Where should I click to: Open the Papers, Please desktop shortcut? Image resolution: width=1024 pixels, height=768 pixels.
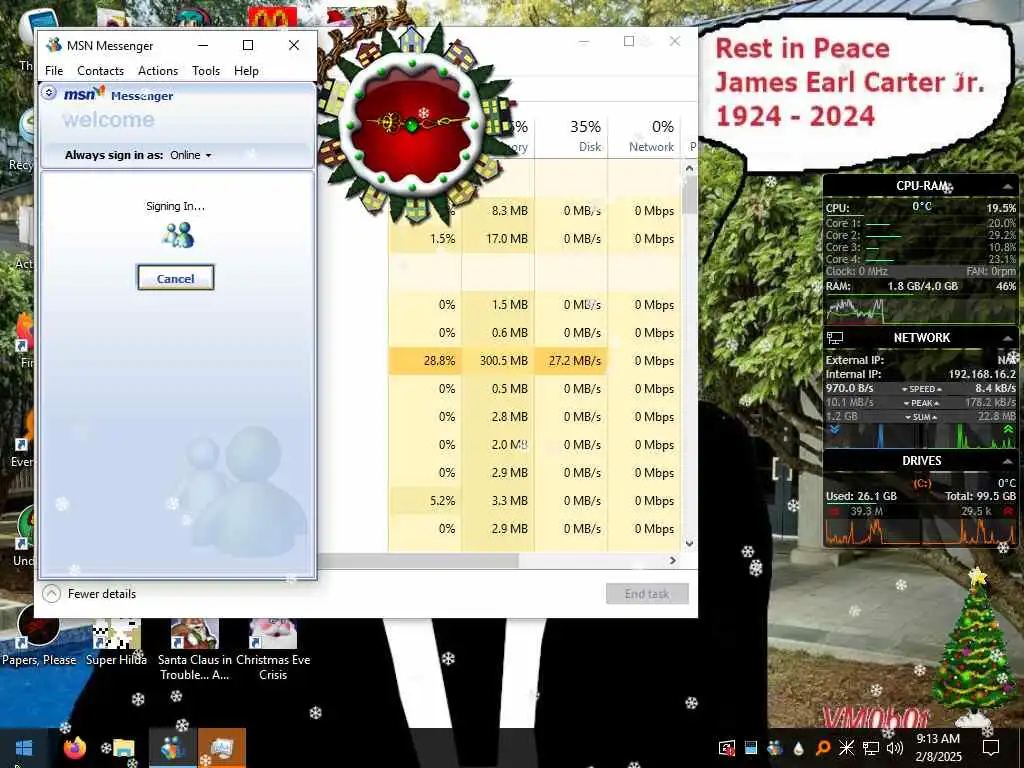point(39,637)
